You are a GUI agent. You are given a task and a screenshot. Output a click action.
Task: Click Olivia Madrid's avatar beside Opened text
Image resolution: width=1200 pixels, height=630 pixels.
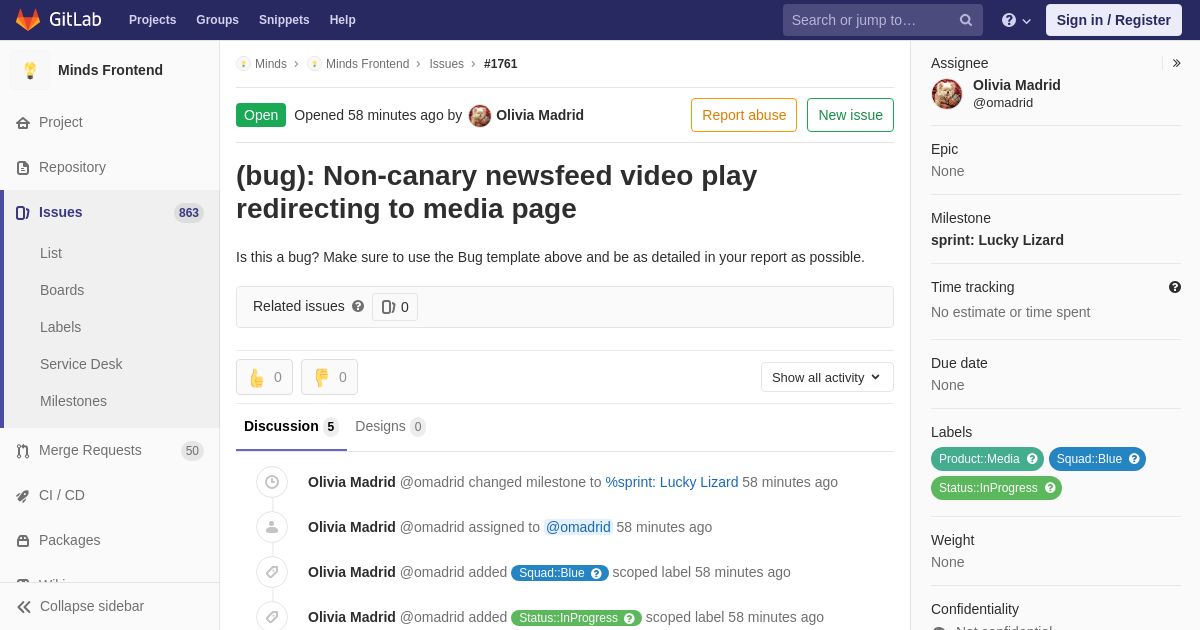click(x=480, y=115)
